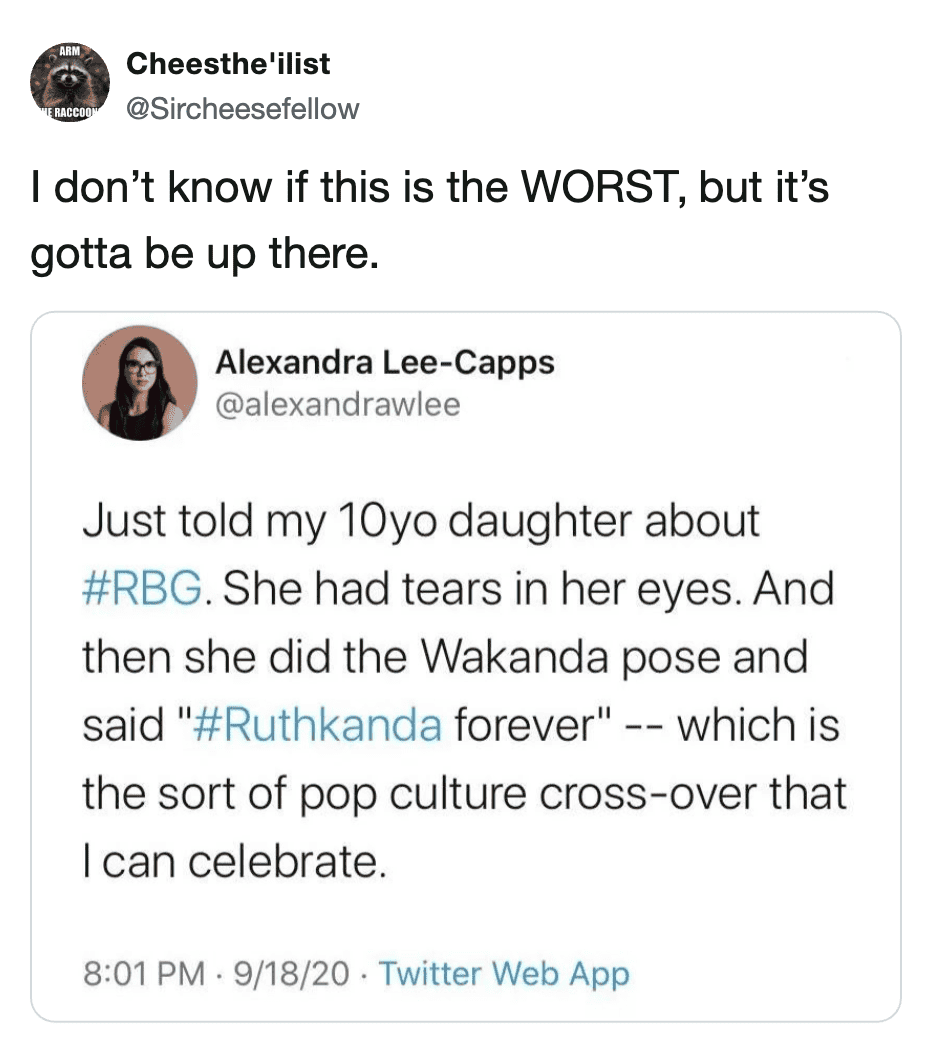
Task: Open the @Sircheesefellow handle
Action: pos(242,108)
